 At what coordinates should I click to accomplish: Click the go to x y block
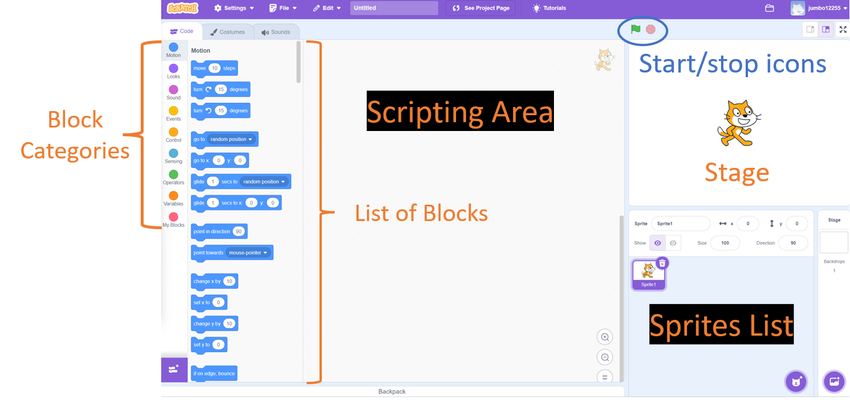coord(220,160)
